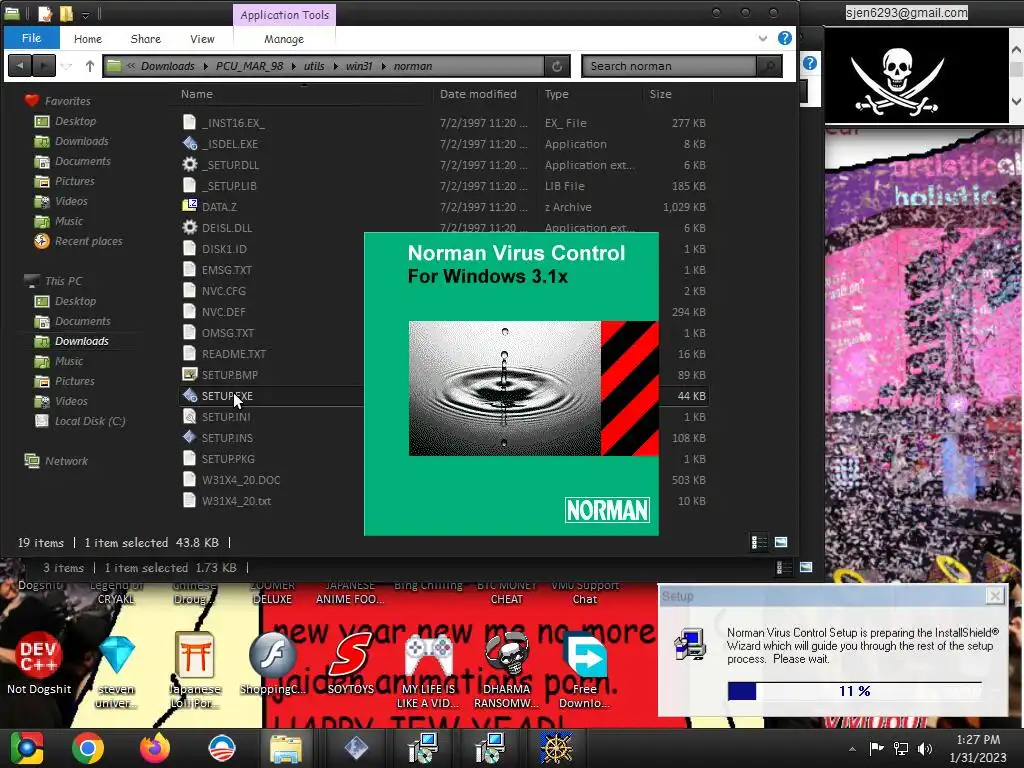Select the _ISDEL.EXE application icon
This screenshot has width=1024, height=768.
click(x=189, y=143)
